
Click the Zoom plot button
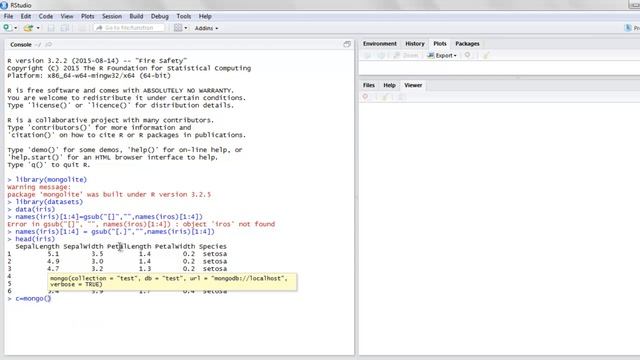(x=406, y=55)
